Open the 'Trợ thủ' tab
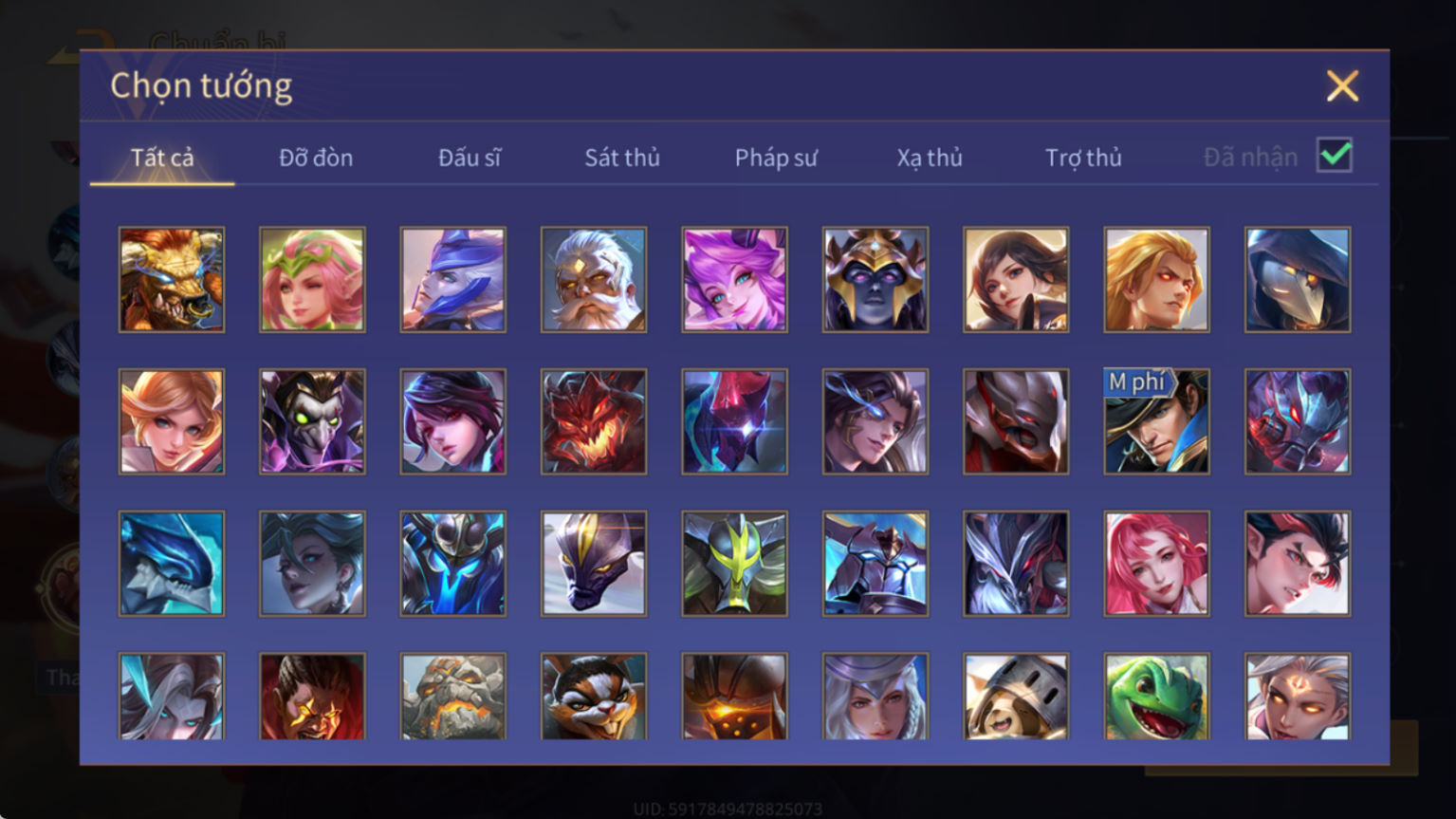 pyautogui.click(x=1083, y=158)
